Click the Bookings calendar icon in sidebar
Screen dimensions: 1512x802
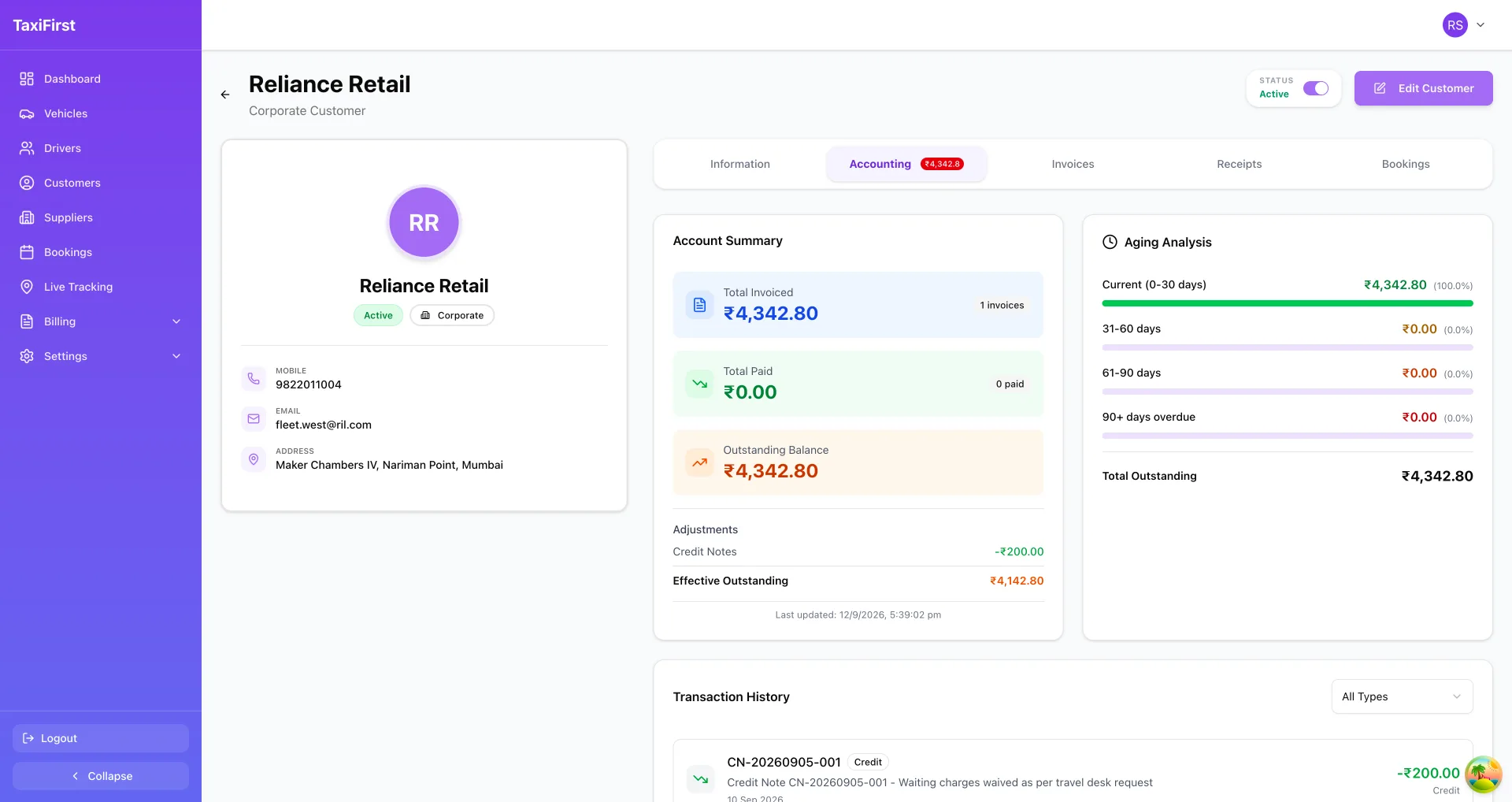[x=27, y=252]
